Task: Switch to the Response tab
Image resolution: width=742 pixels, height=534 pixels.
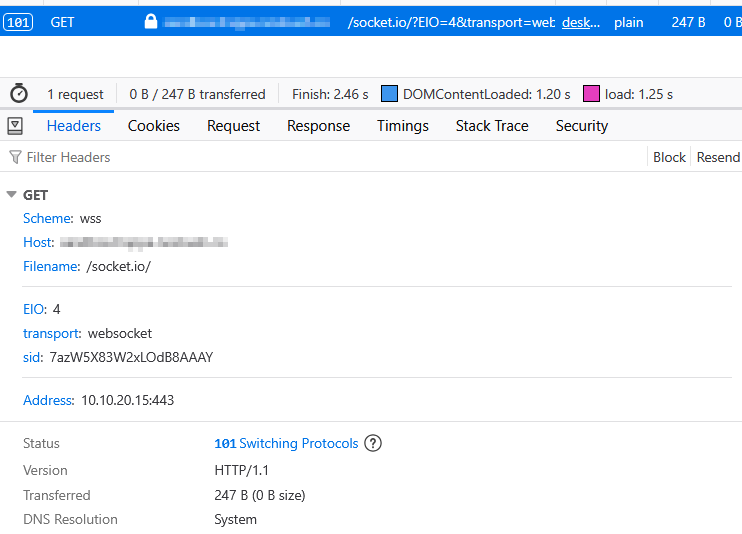Action: [x=318, y=126]
